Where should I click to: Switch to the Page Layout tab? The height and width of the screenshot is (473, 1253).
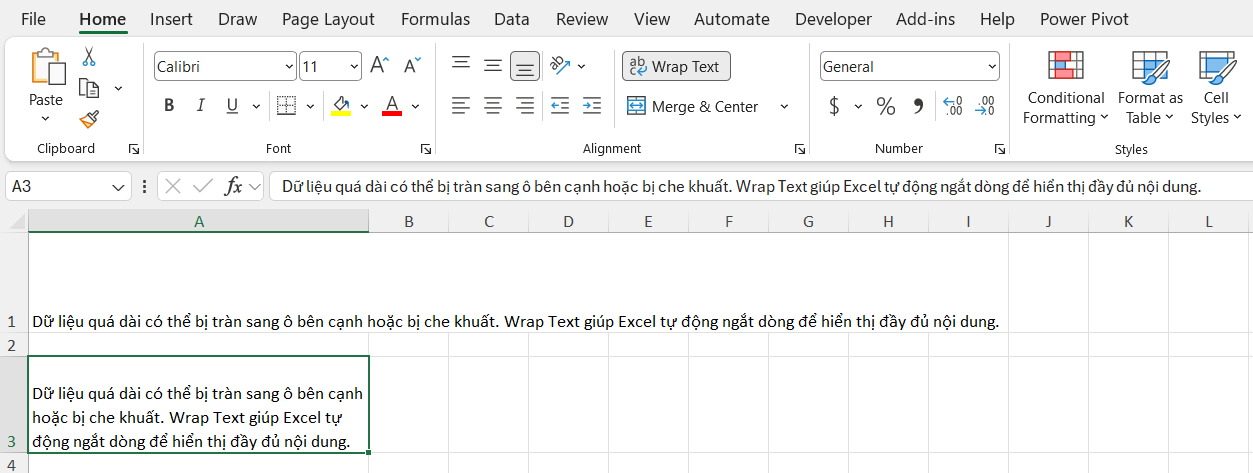point(328,19)
